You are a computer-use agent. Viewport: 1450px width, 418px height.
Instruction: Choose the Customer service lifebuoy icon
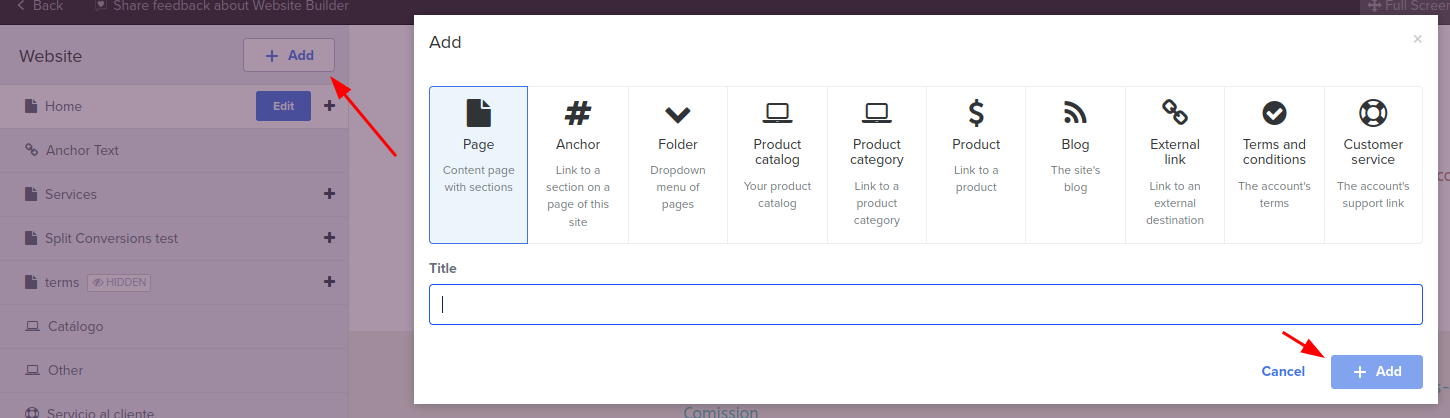(x=1373, y=112)
